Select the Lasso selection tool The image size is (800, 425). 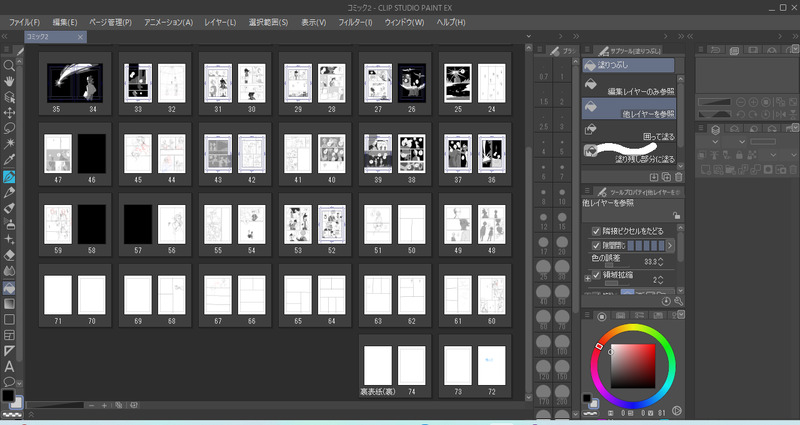click(x=9, y=129)
